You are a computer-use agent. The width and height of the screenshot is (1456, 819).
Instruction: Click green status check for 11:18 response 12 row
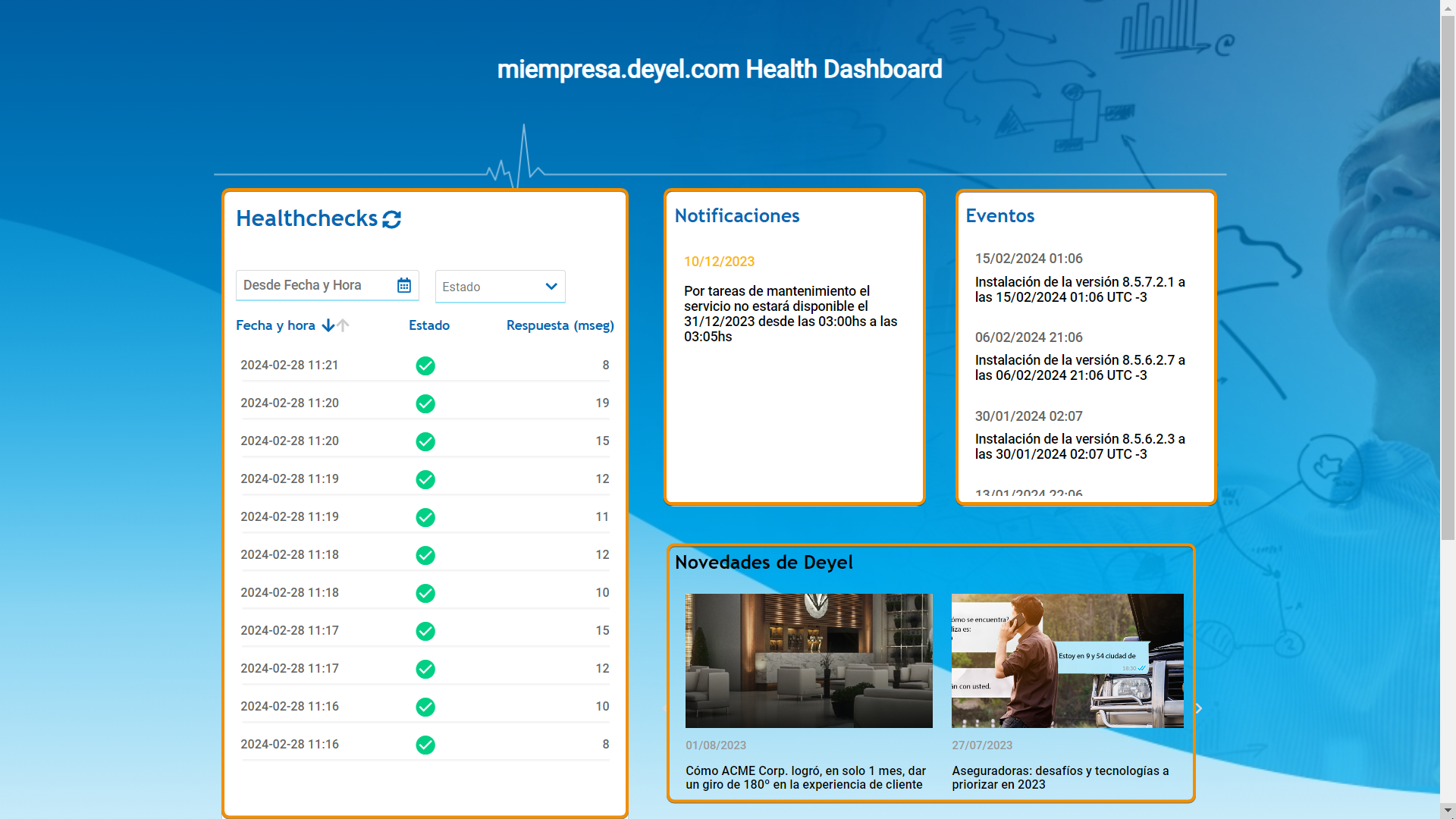pos(425,555)
